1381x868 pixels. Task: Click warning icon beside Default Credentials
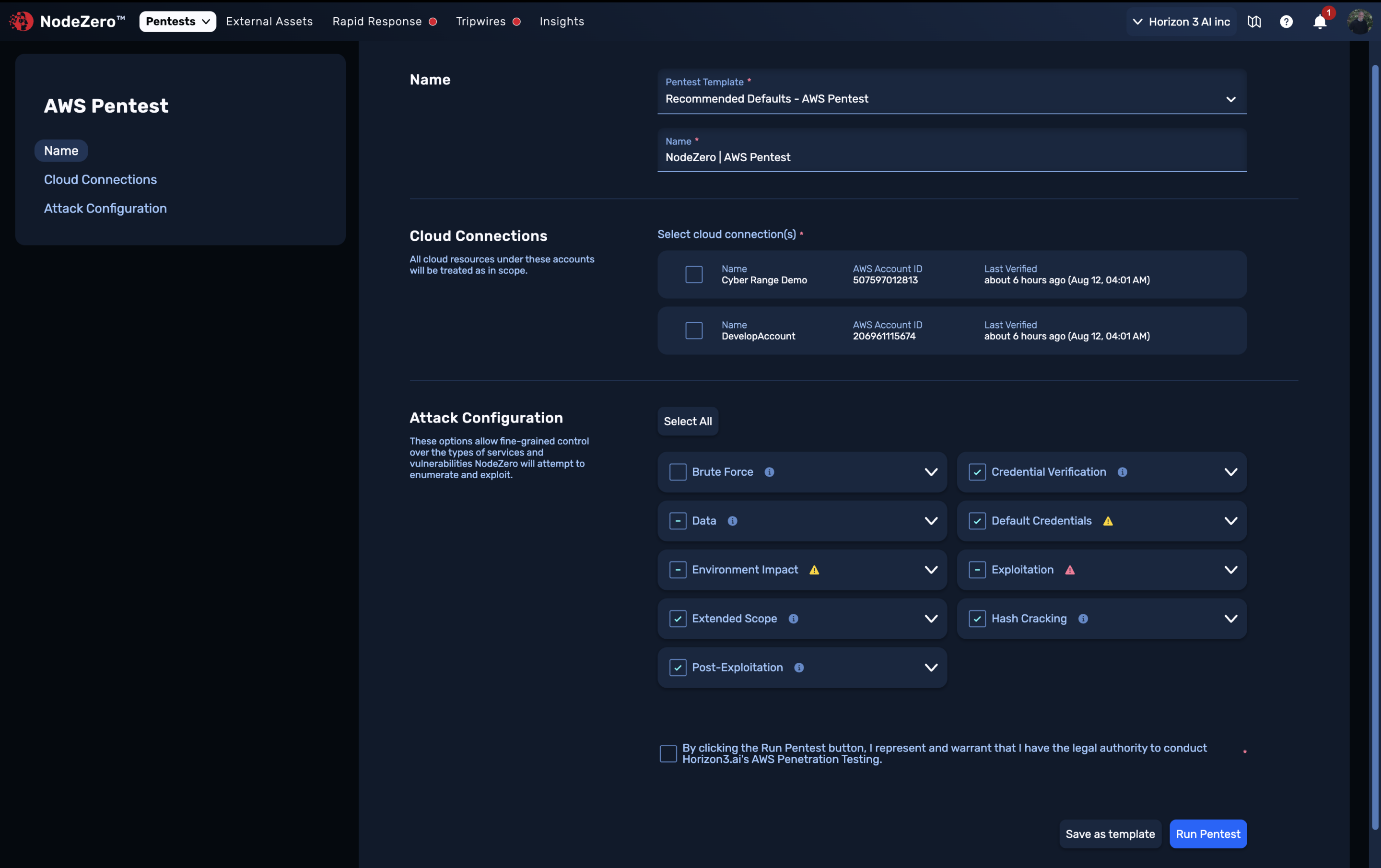(x=1108, y=521)
